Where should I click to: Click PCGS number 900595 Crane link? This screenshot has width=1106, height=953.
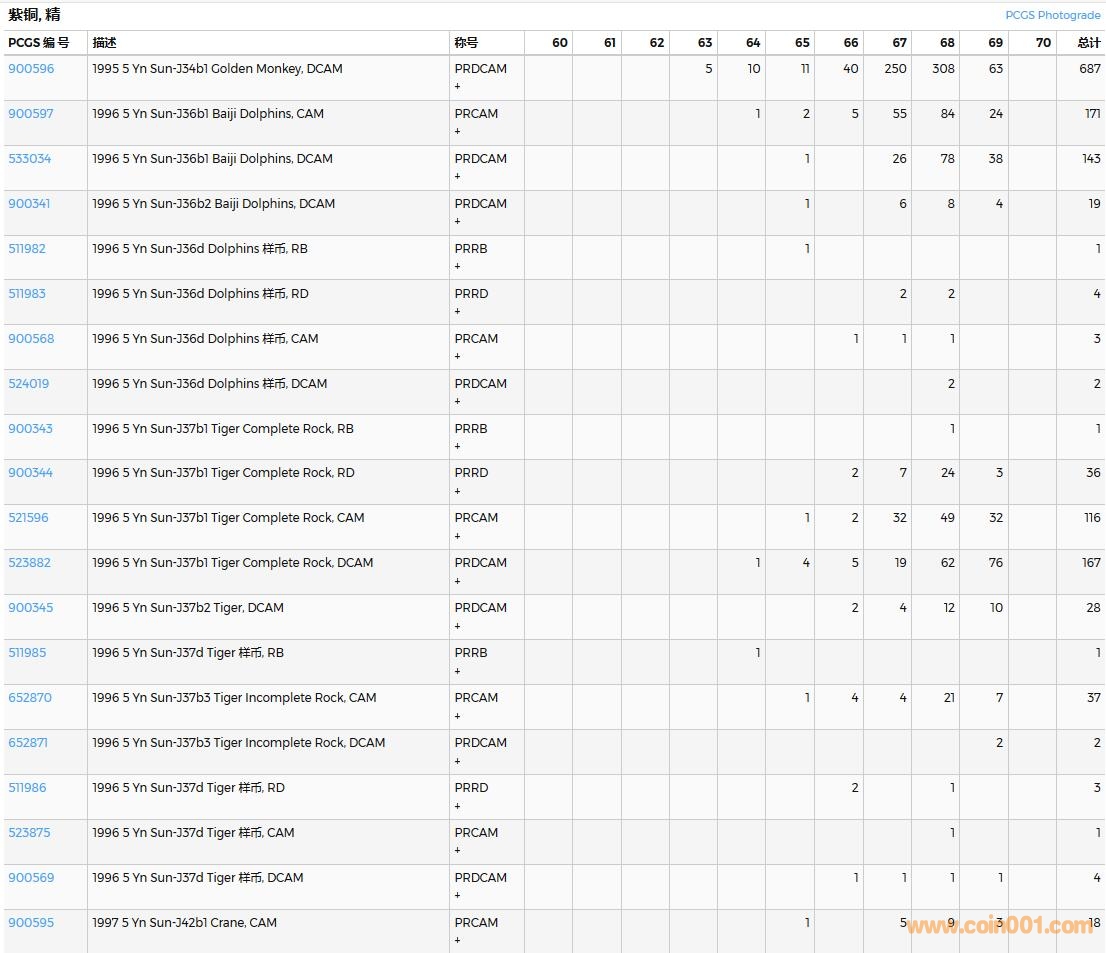31,923
